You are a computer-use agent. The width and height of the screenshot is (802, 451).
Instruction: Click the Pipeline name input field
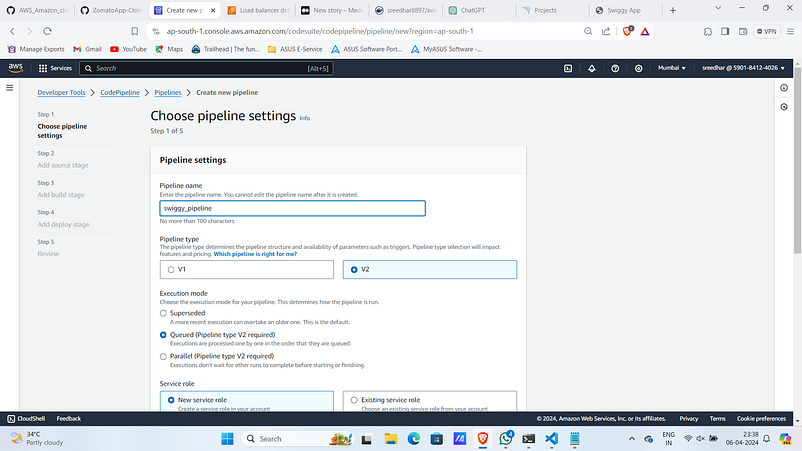[x=293, y=208]
